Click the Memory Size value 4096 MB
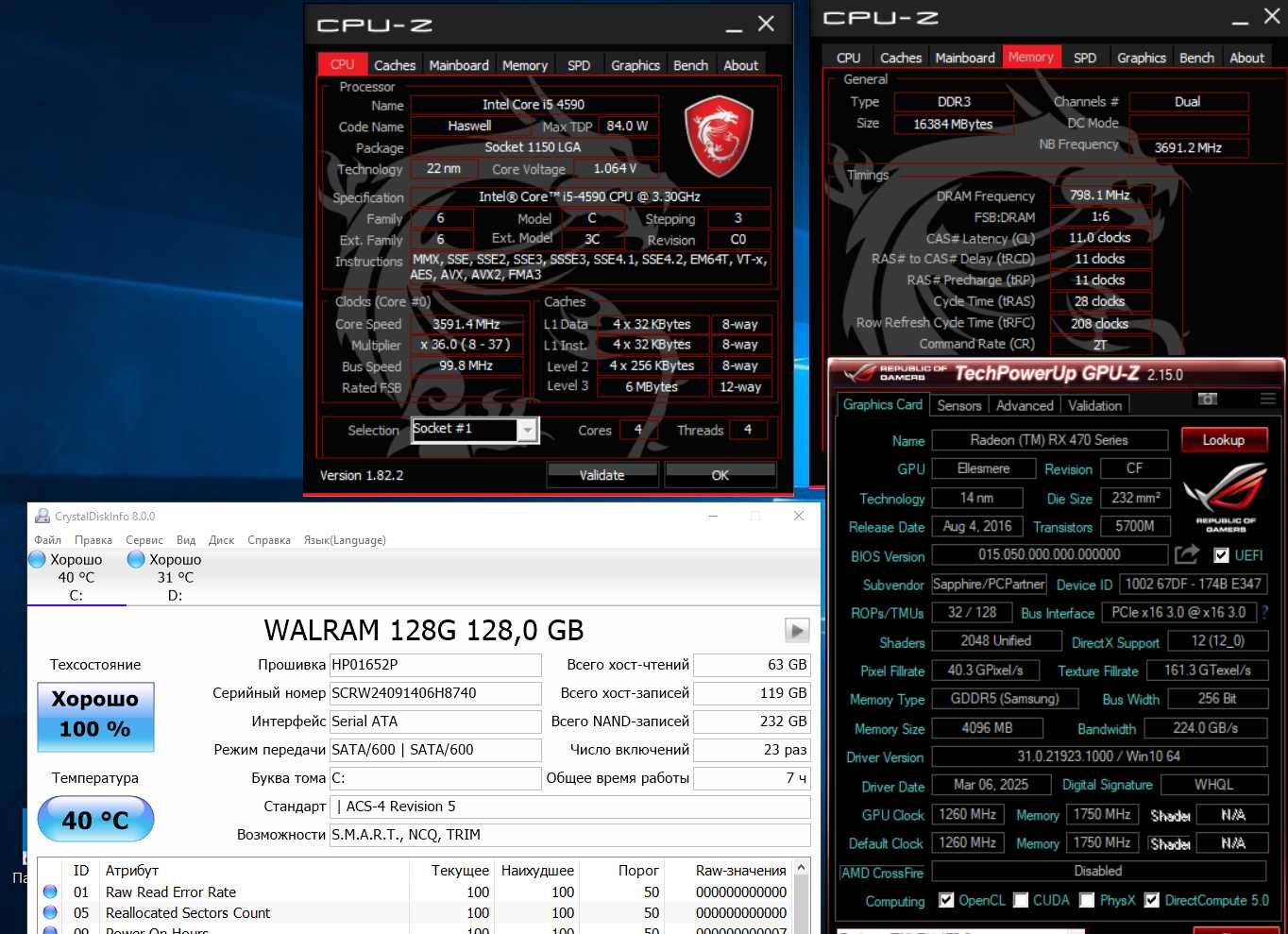1288x934 pixels. pos(988,728)
